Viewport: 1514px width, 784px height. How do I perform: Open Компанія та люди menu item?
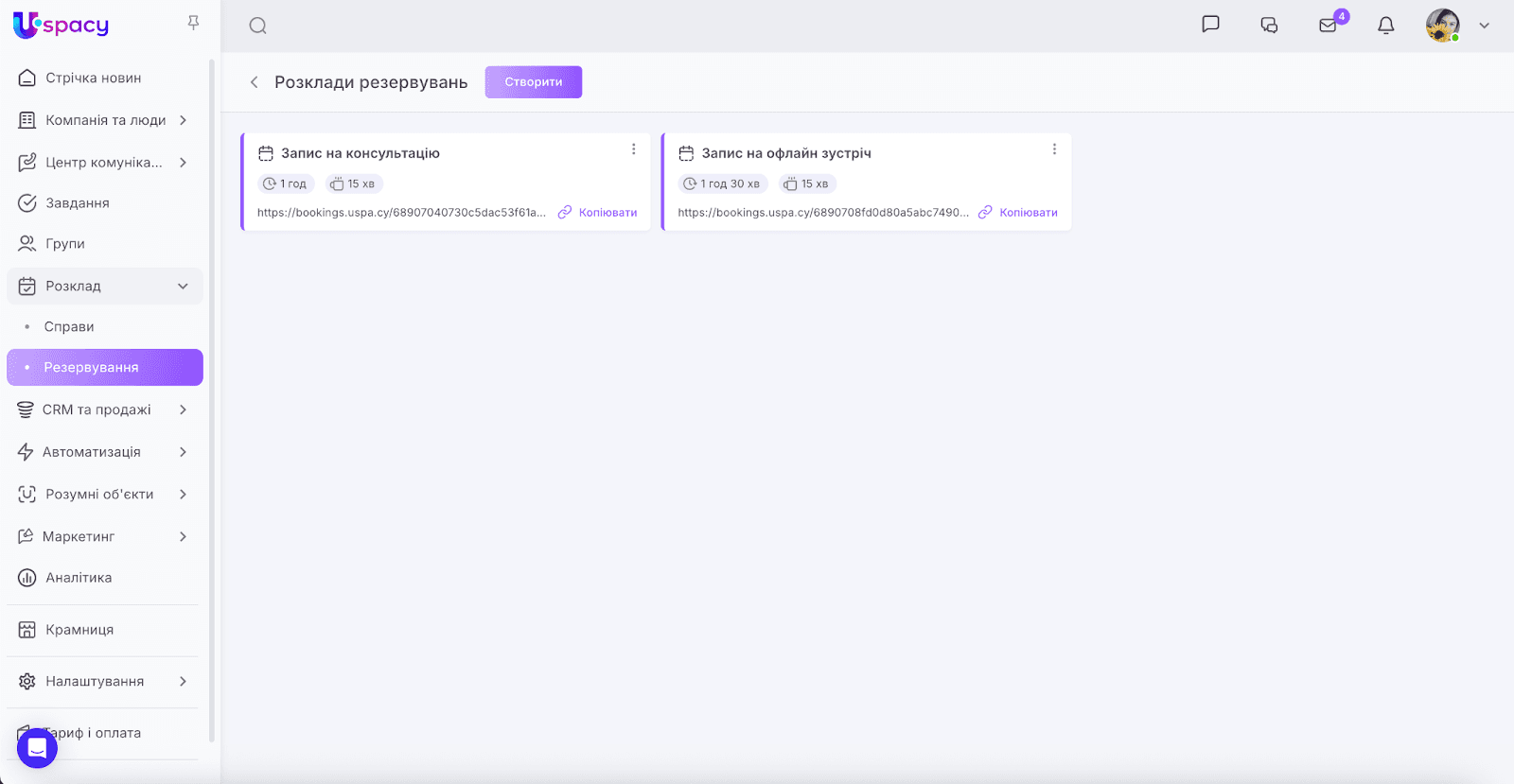coord(105,120)
